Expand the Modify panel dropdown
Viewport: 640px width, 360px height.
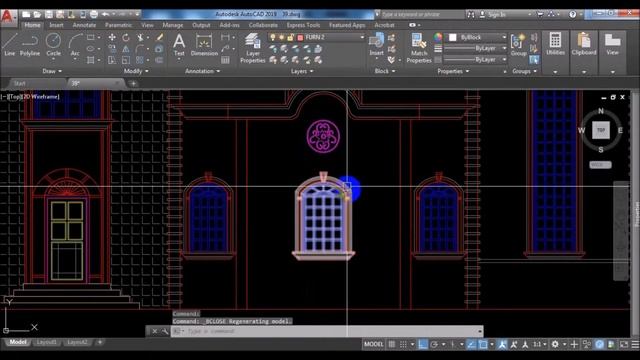point(136,71)
